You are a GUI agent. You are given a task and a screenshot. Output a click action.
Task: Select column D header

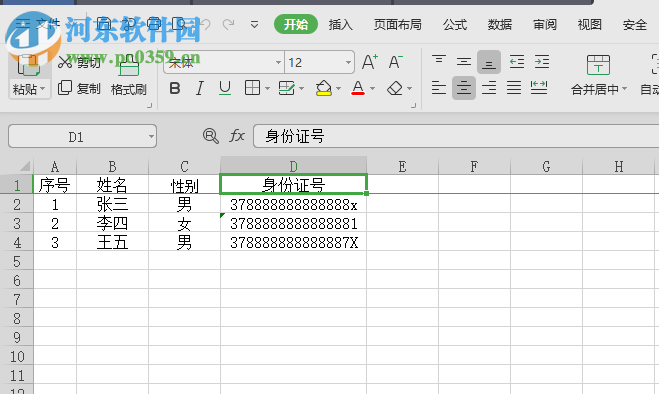(293, 166)
